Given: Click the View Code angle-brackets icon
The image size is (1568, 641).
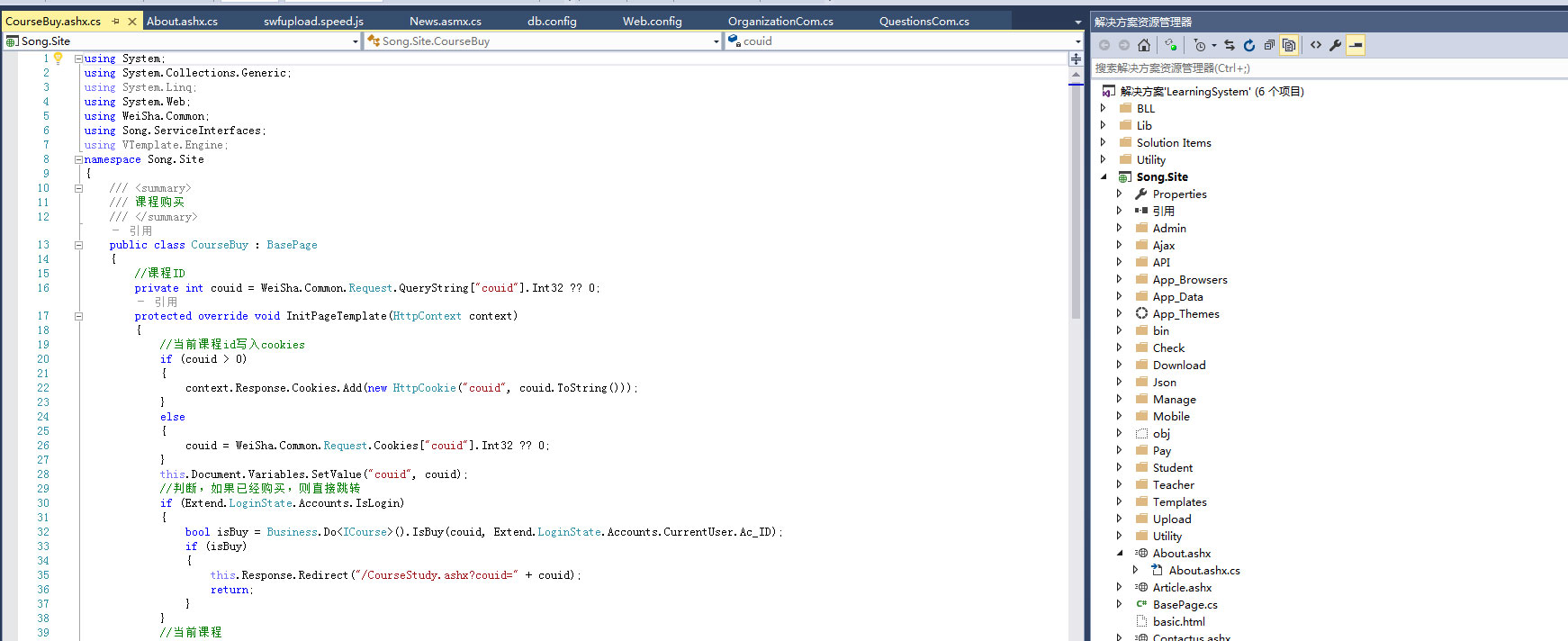Looking at the screenshot, I should pos(1316,45).
